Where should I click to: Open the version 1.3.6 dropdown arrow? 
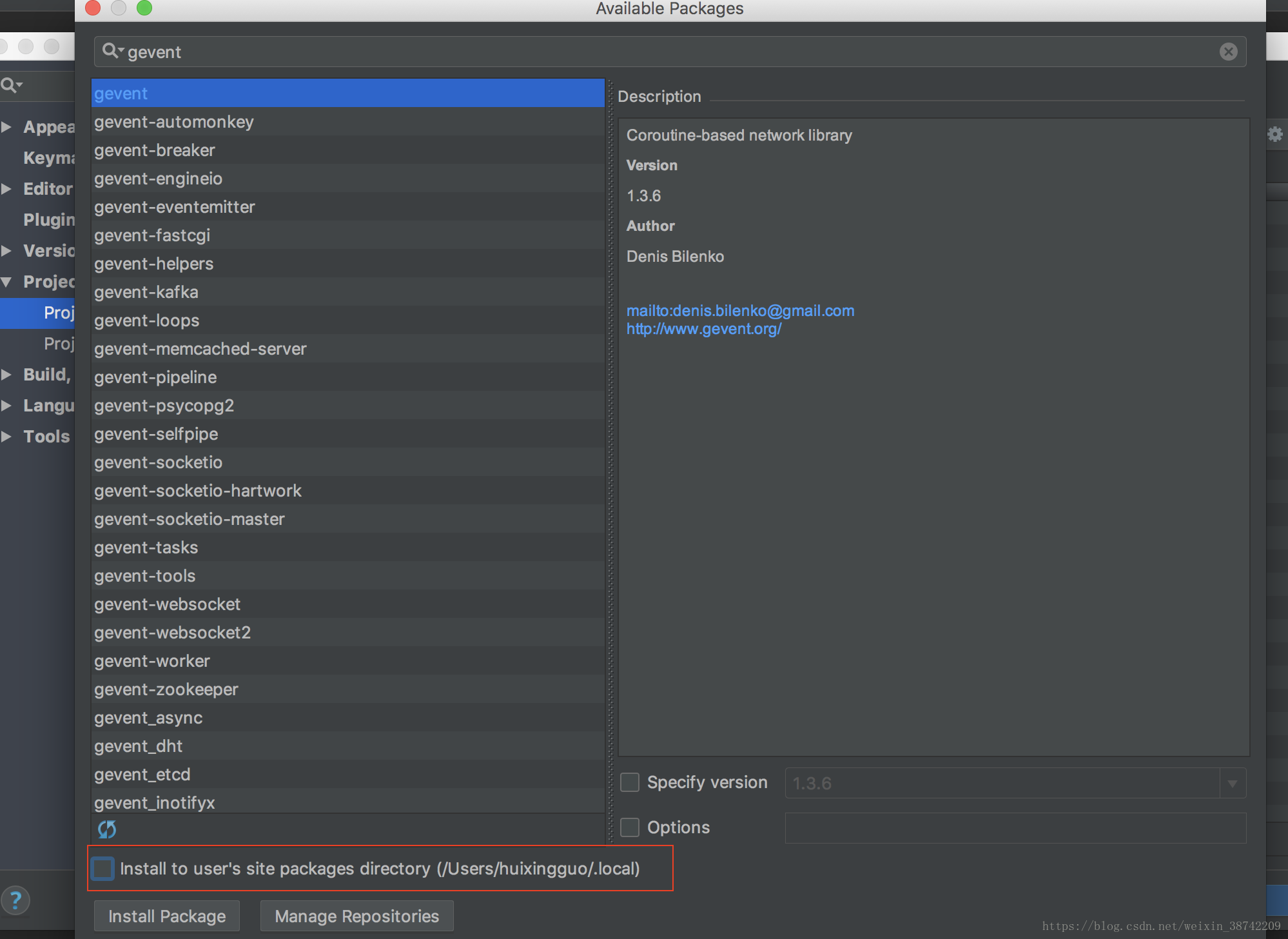[x=1232, y=784]
